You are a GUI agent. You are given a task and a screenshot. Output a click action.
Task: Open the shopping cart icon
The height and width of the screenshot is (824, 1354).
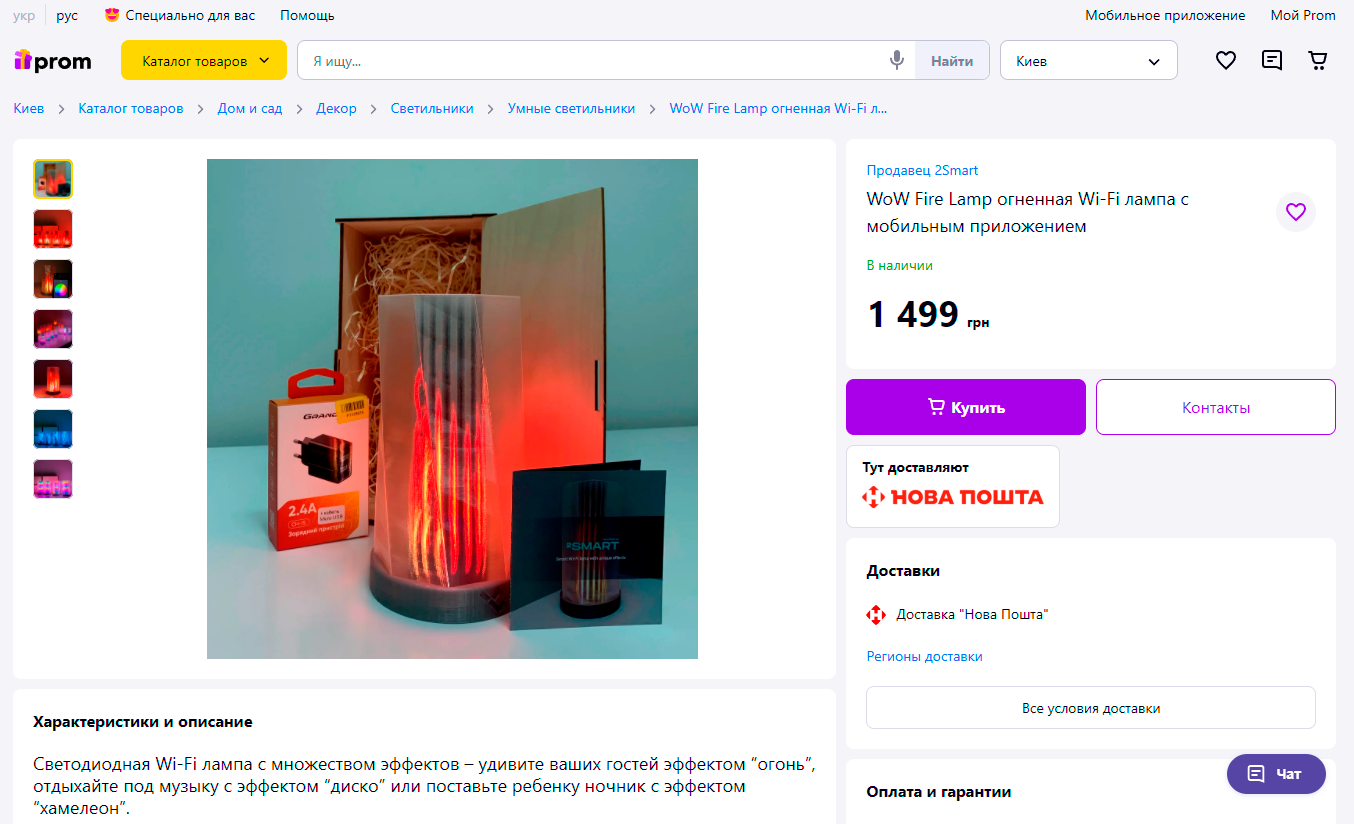pyautogui.click(x=1318, y=60)
